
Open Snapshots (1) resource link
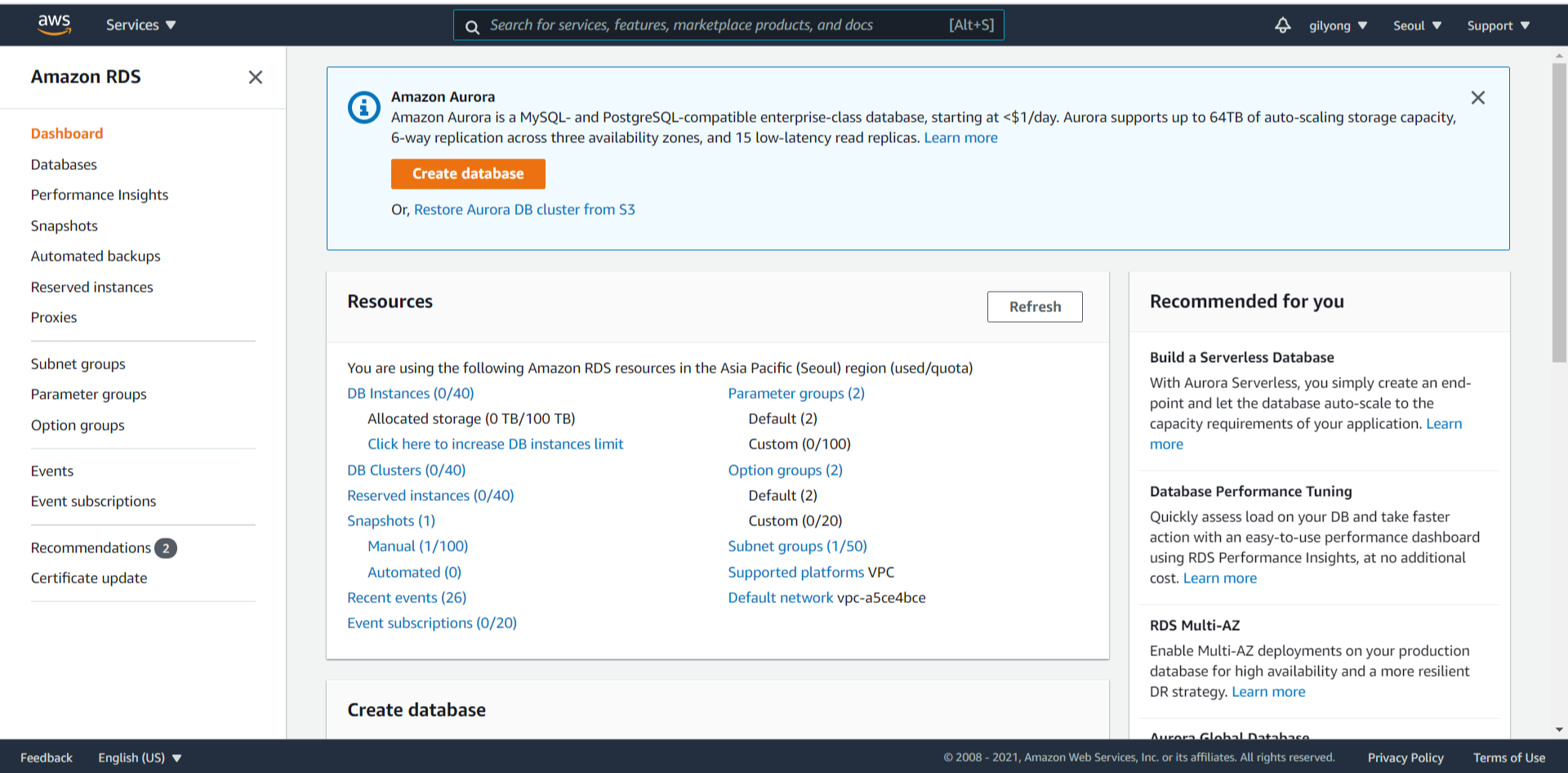tap(391, 521)
